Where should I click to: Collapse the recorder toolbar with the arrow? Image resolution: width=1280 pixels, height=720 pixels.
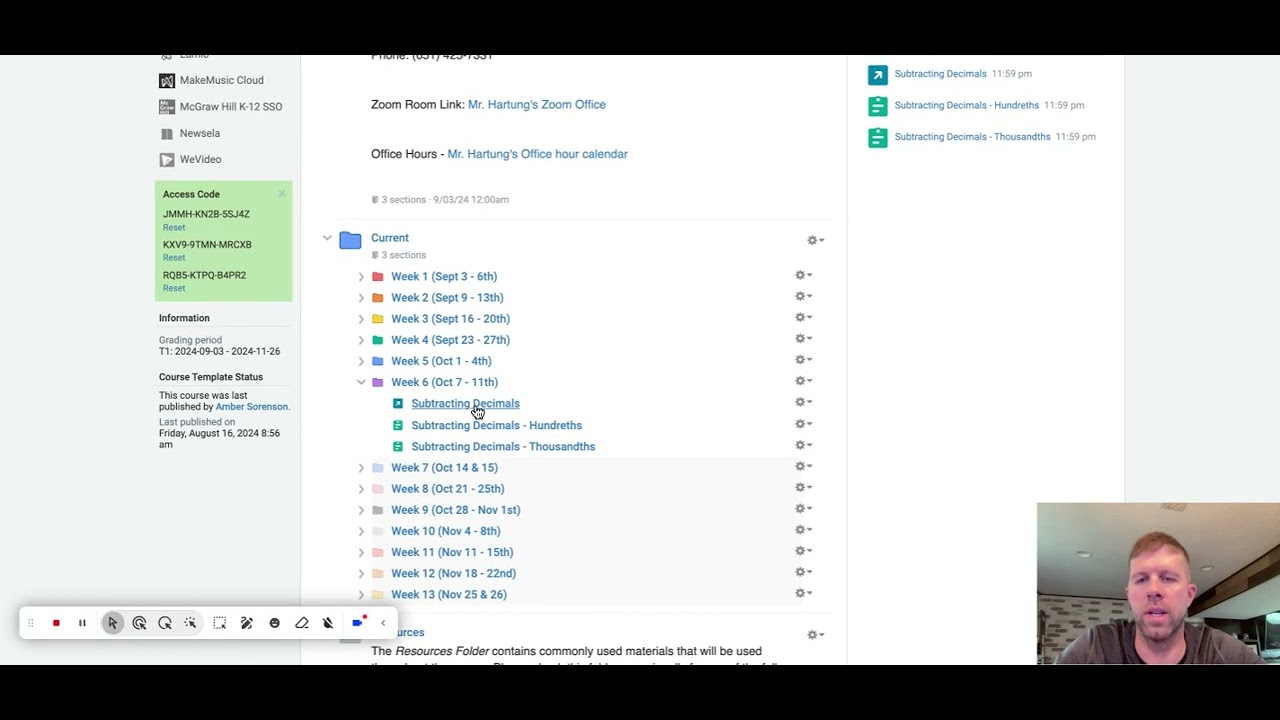[x=383, y=623]
